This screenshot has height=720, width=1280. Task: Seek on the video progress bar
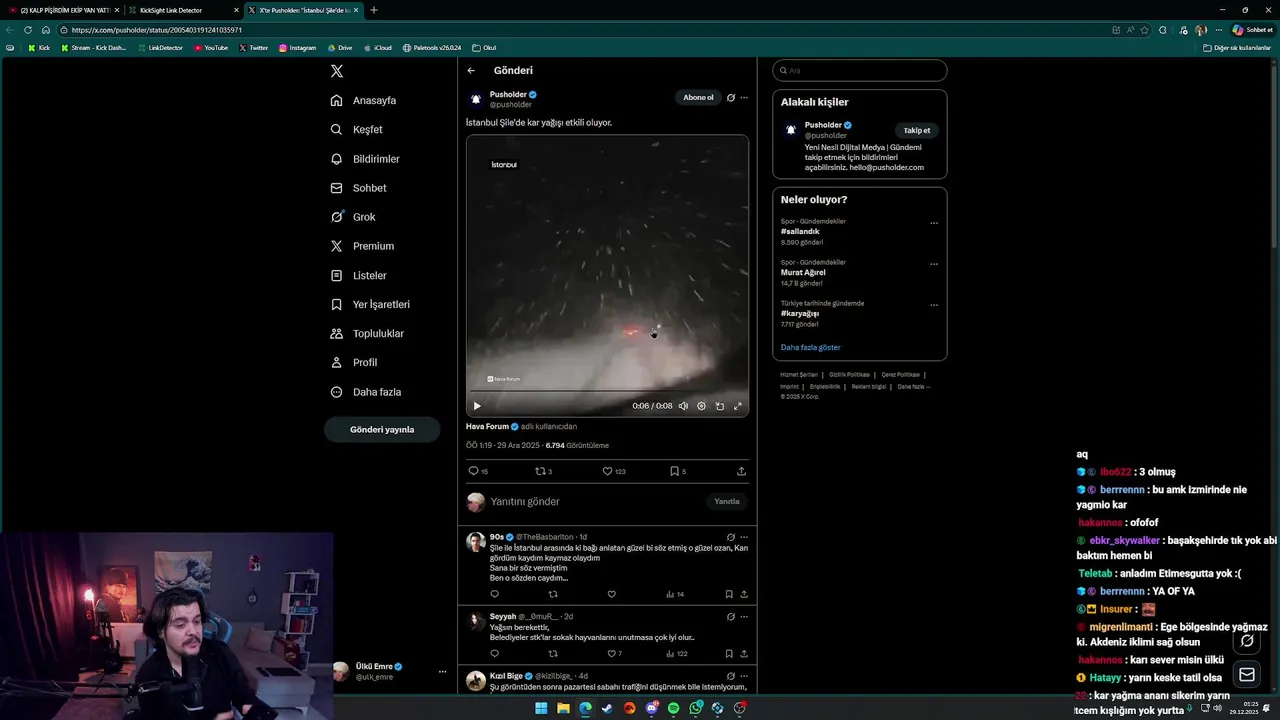tap(607, 391)
